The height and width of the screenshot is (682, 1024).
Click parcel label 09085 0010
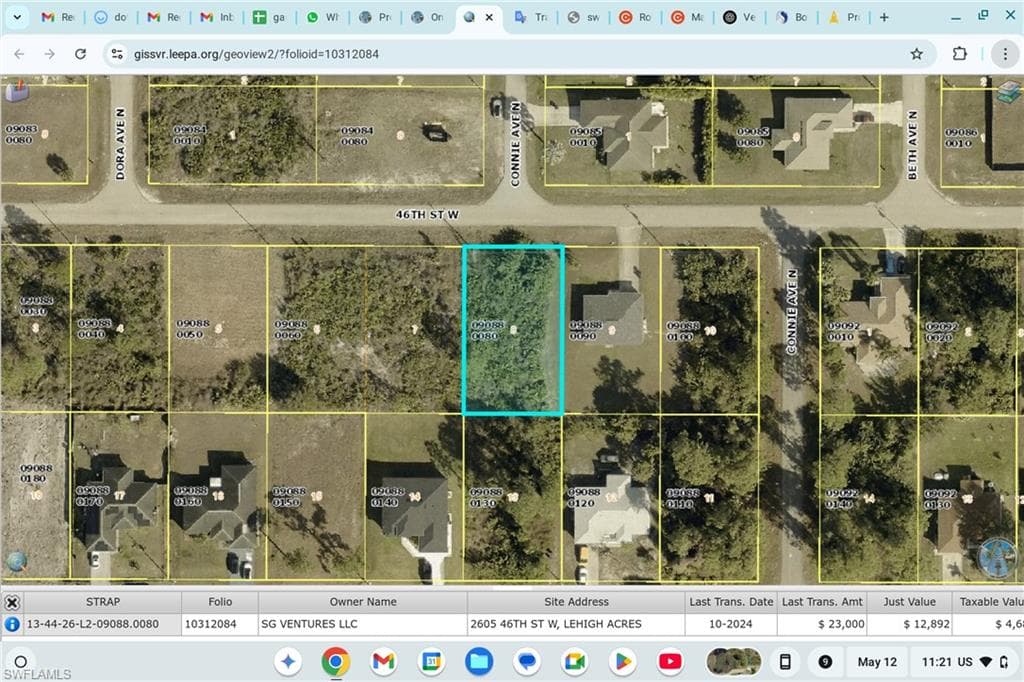[x=586, y=137]
